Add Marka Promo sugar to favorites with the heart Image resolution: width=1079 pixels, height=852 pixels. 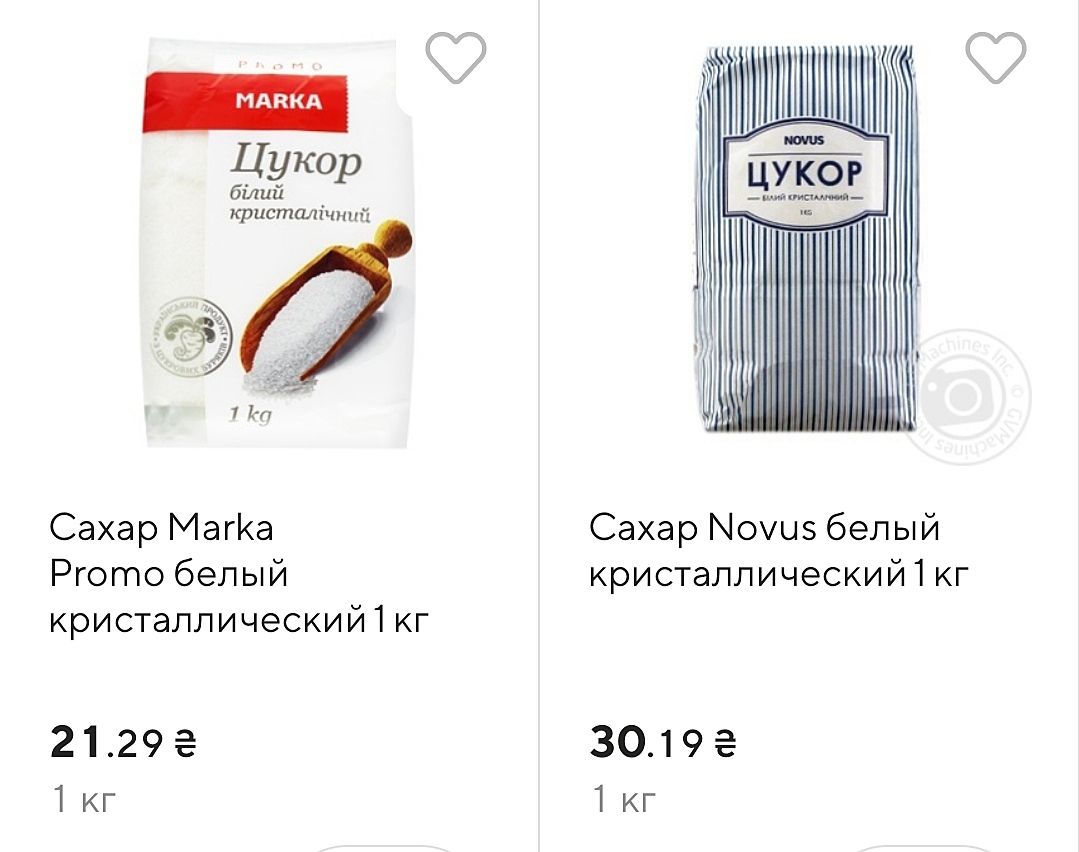tap(456, 58)
